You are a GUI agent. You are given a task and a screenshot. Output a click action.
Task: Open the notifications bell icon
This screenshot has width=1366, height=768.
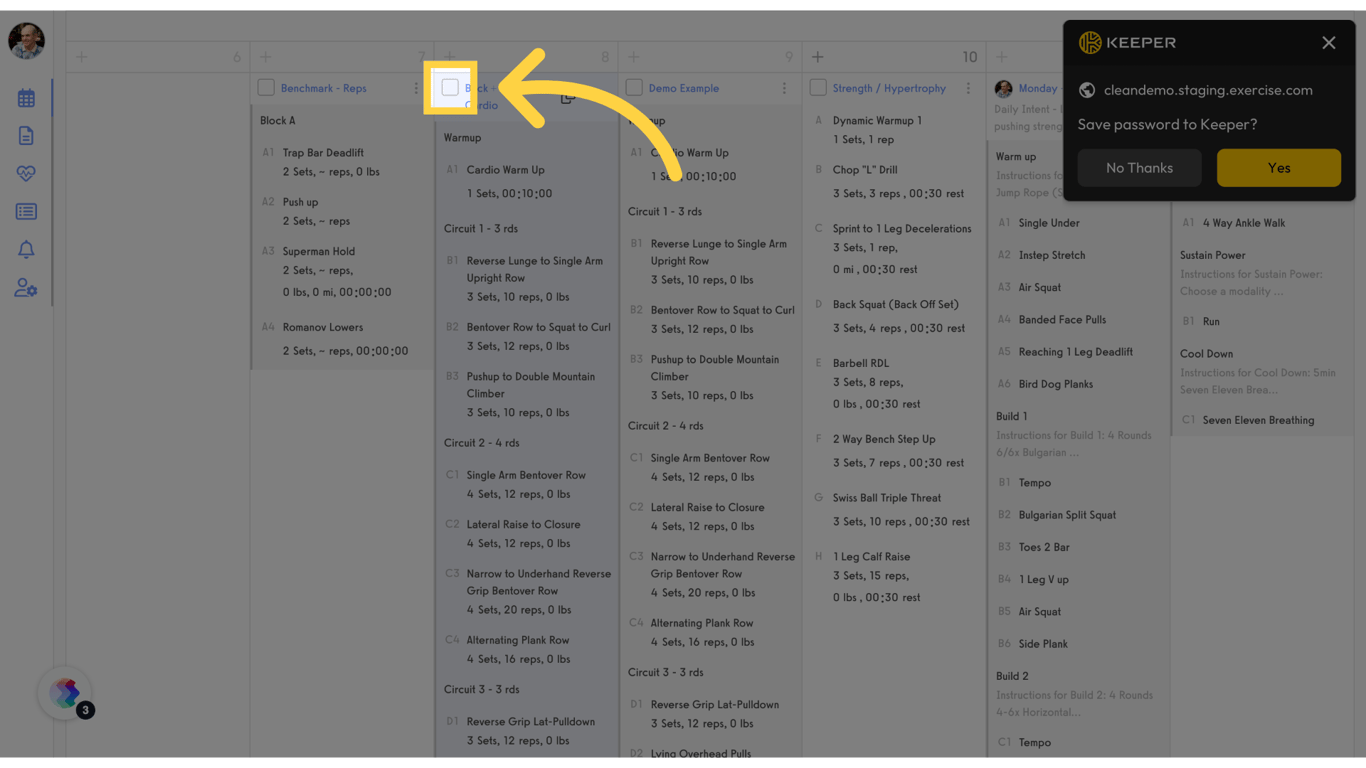tap(26, 249)
